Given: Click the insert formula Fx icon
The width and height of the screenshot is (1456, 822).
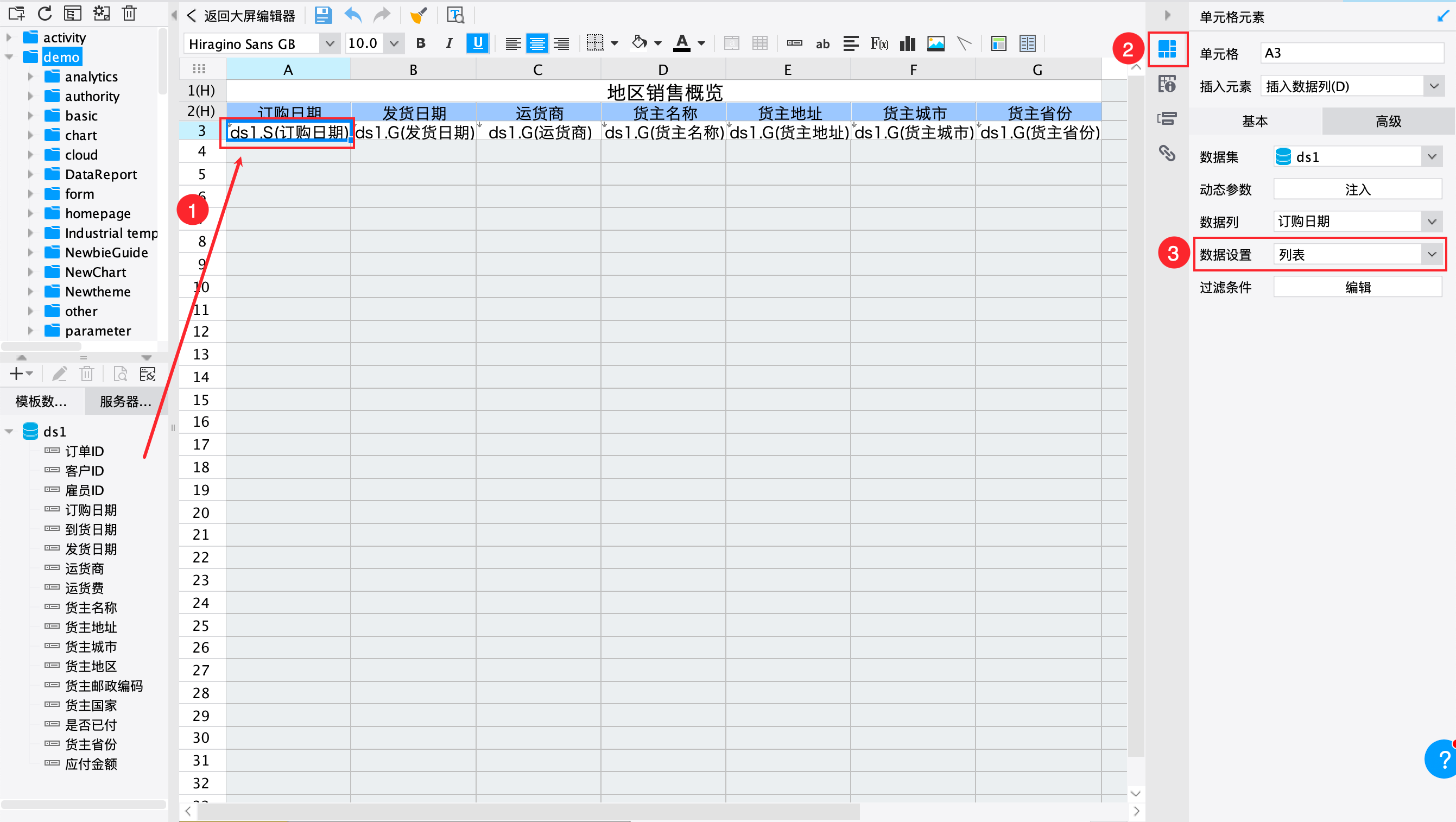Looking at the screenshot, I should point(879,43).
